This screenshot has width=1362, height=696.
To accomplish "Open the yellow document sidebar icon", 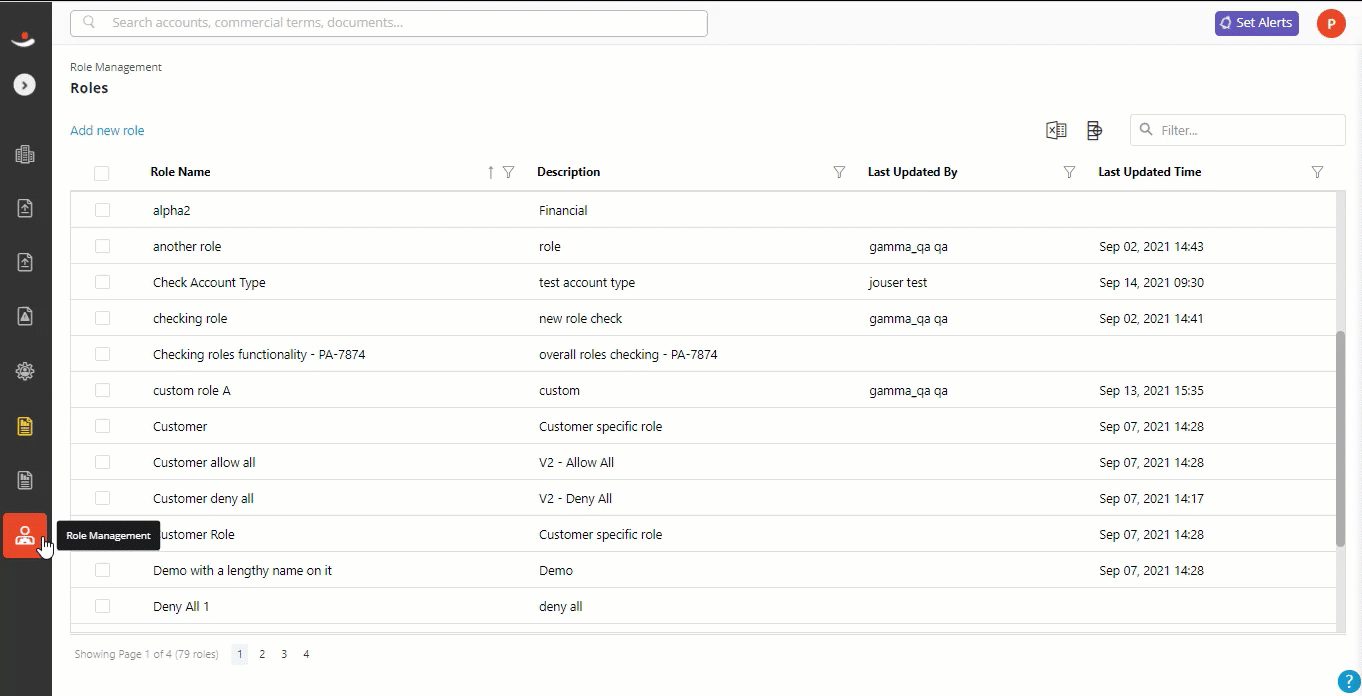I will click(25, 426).
